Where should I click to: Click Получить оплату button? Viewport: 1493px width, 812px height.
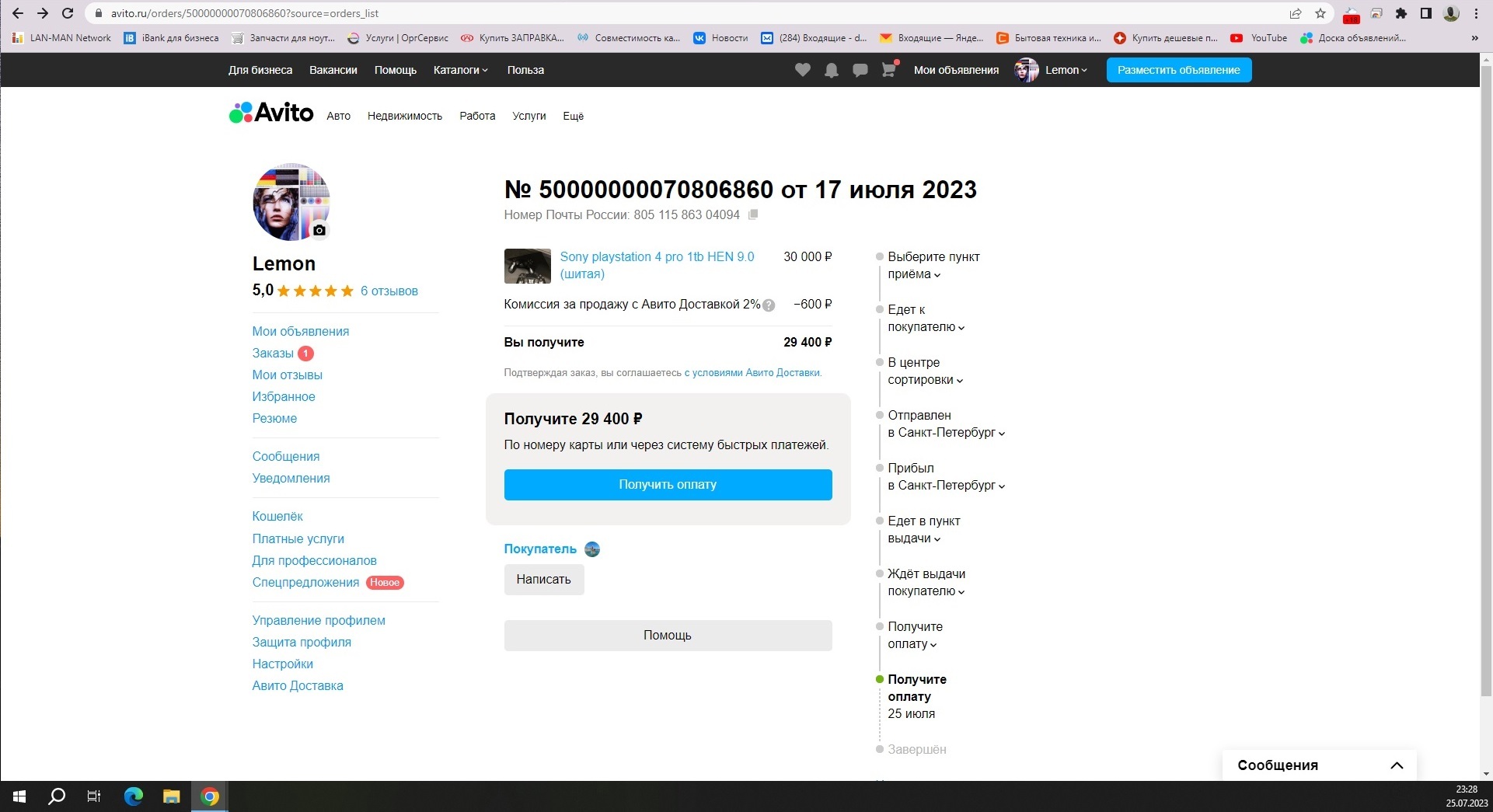point(668,484)
